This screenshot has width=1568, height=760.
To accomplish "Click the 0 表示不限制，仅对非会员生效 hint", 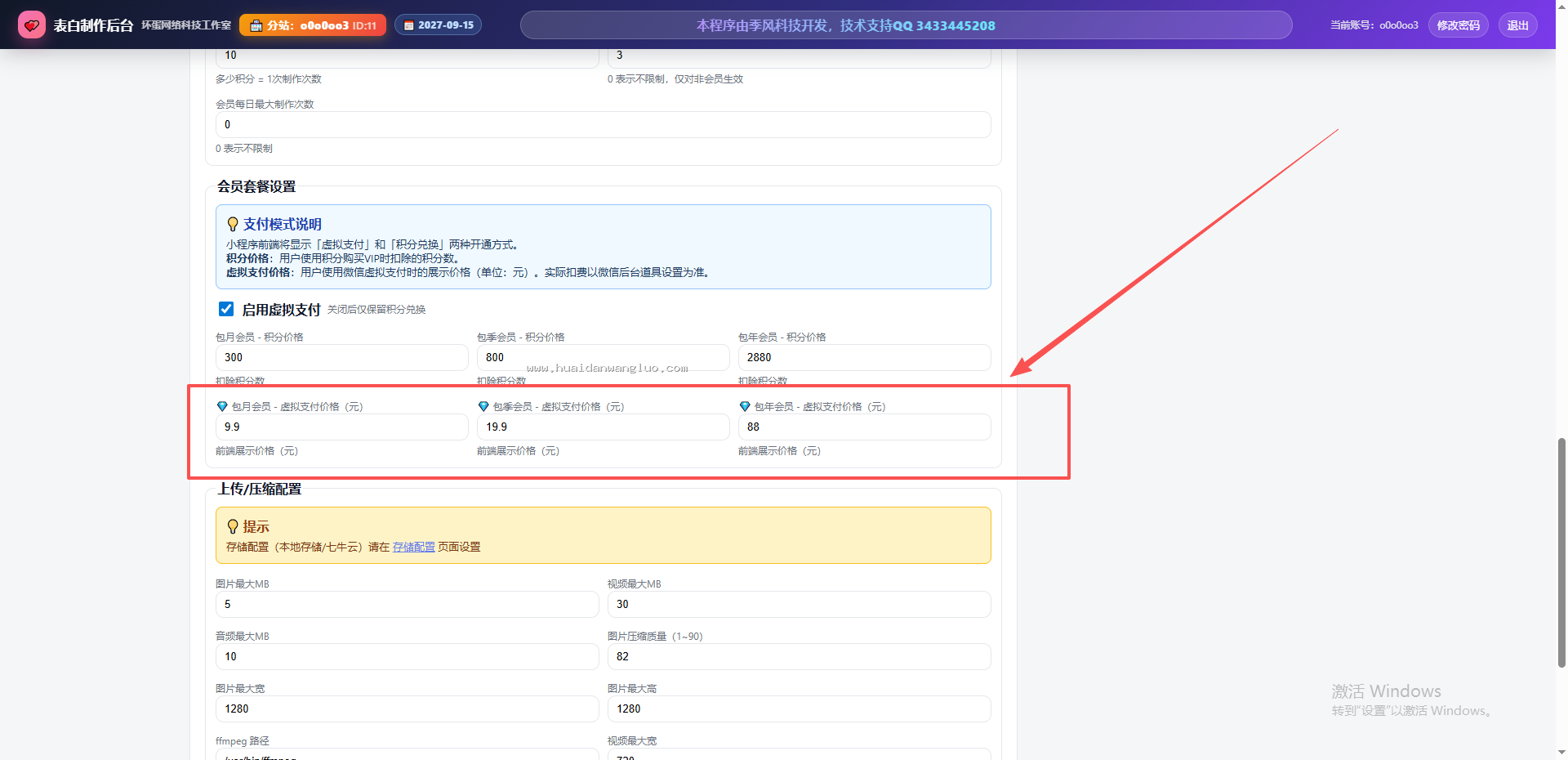I will (x=675, y=79).
